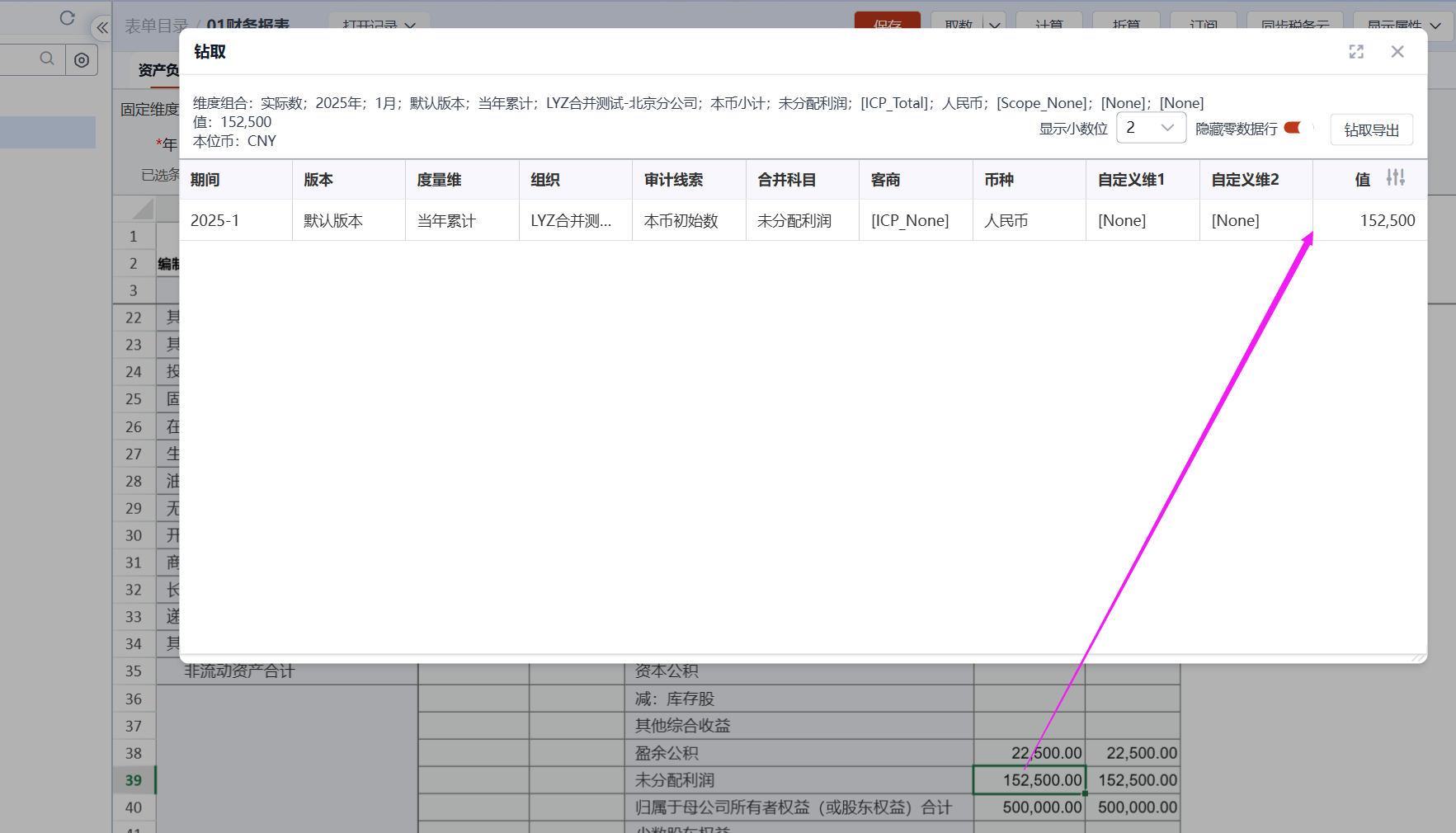Select the 期间 column header
Screen dimensions: 1456x833
(x=235, y=180)
